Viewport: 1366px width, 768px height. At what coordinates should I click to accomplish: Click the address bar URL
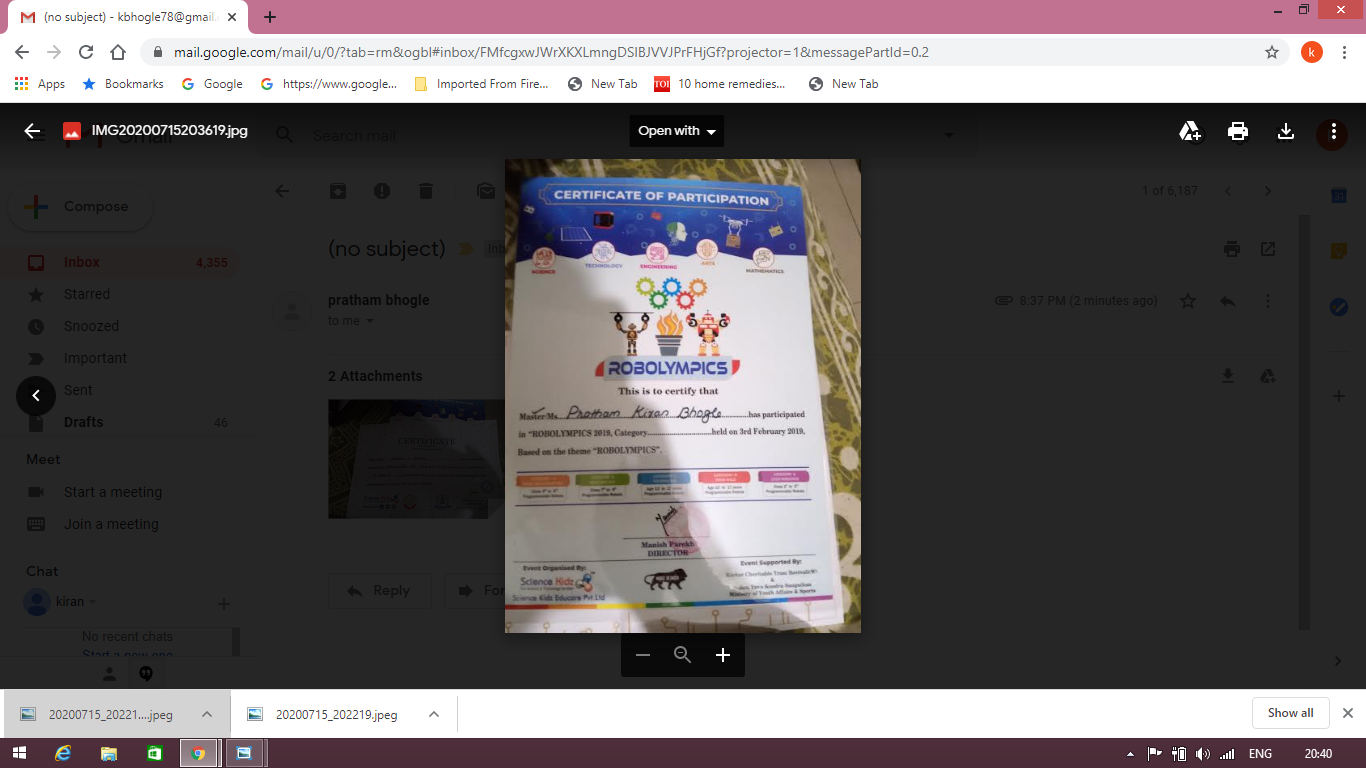[551, 52]
